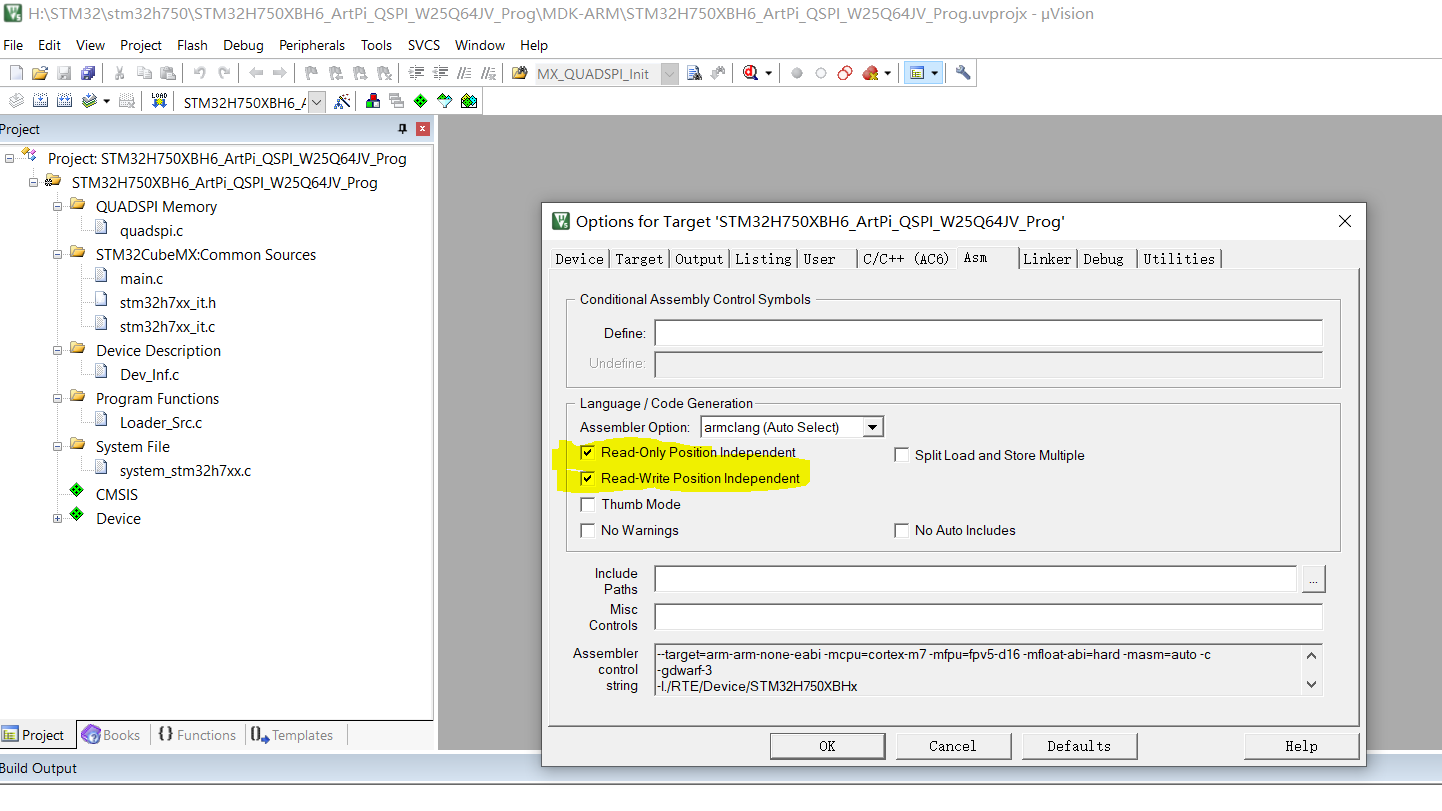Switch to the Books tab
The height and width of the screenshot is (811, 1442).
(x=111, y=735)
